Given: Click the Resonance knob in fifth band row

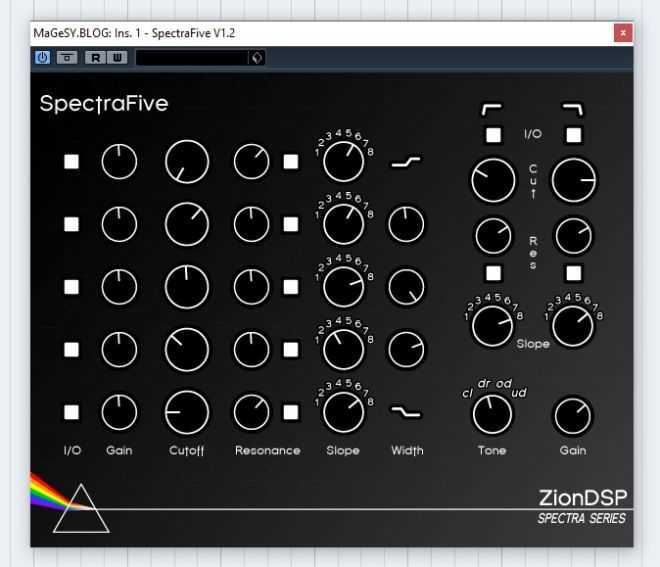Looking at the screenshot, I should [x=251, y=412].
